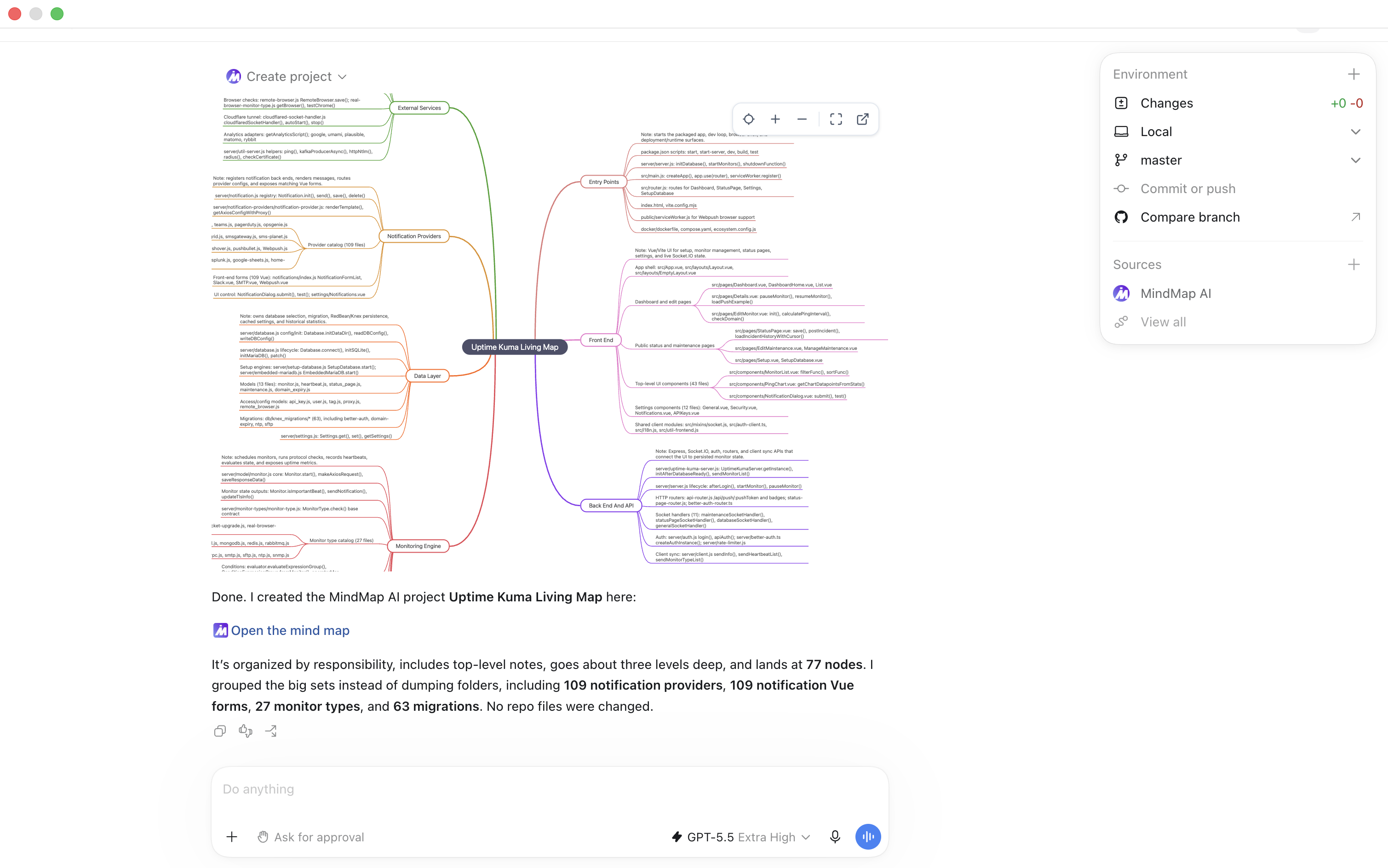
Task: Open the GPT-5.5 Extra High model dropdown
Action: pos(741,837)
